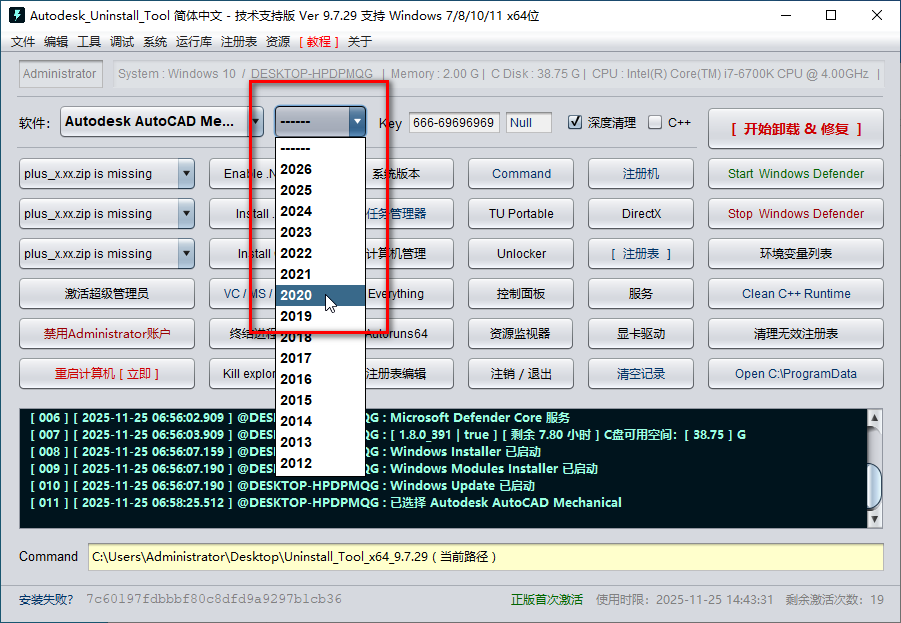Open the red [ 教程 ] menu
The height and width of the screenshot is (623, 901).
[319, 41]
